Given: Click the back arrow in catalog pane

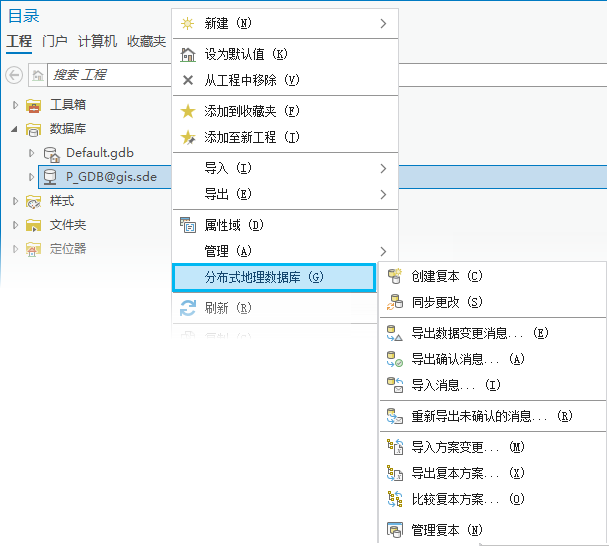Looking at the screenshot, I should (14, 75).
